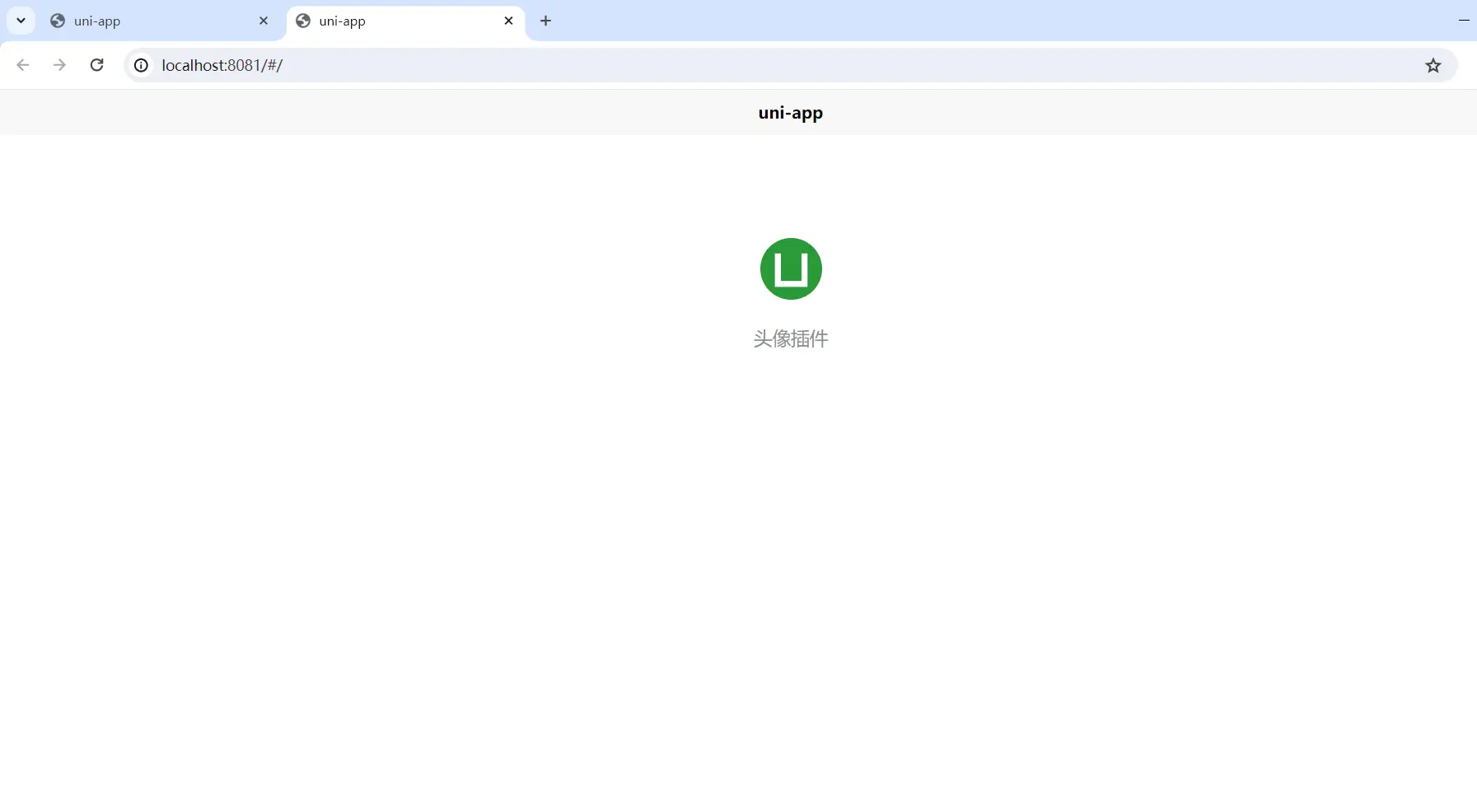The height and width of the screenshot is (812, 1477).
Task: Click the uni-app page header title
Action: pos(791,113)
